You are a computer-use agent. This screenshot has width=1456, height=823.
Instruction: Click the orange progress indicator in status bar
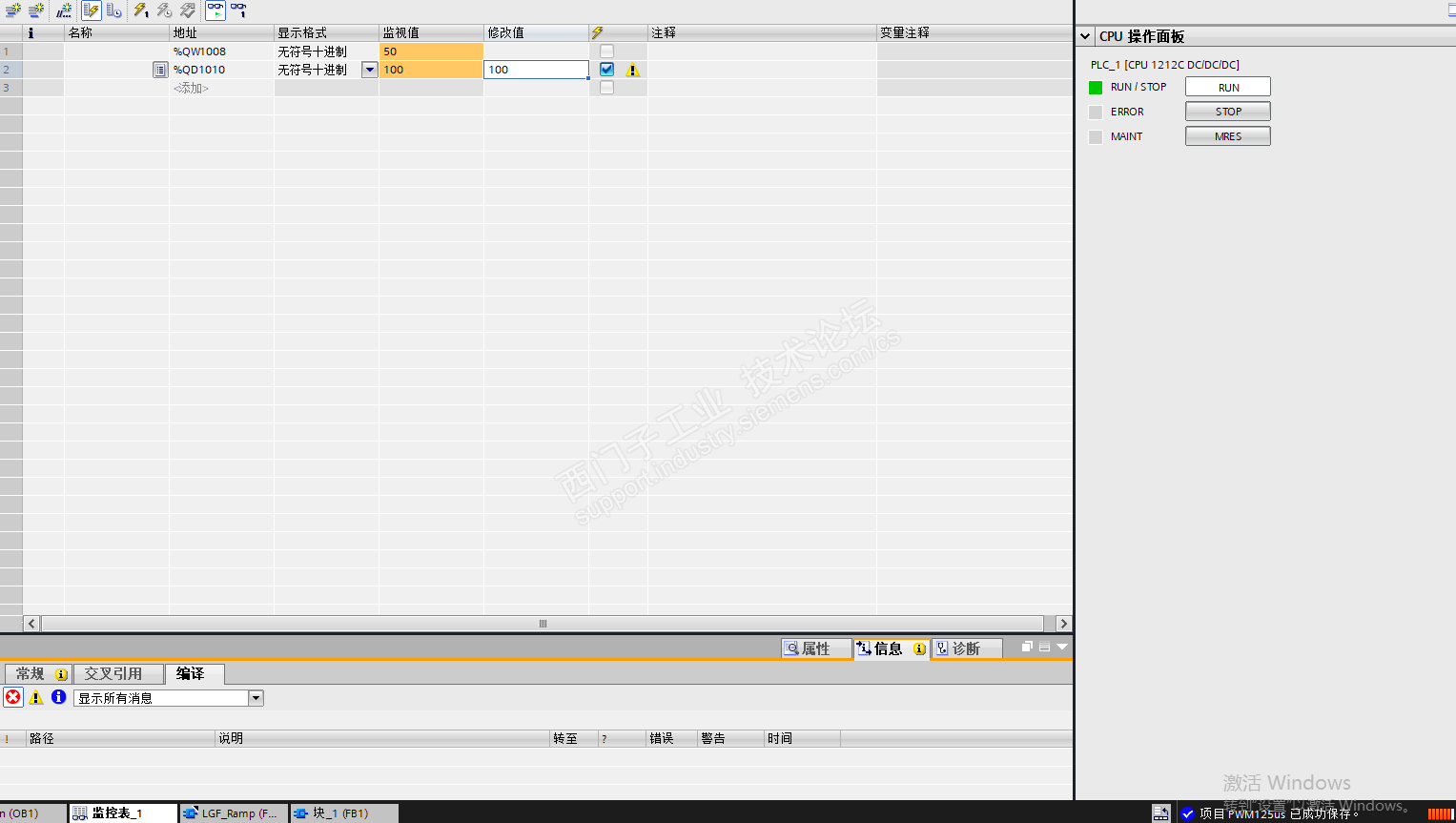click(x=1440, y=813)
